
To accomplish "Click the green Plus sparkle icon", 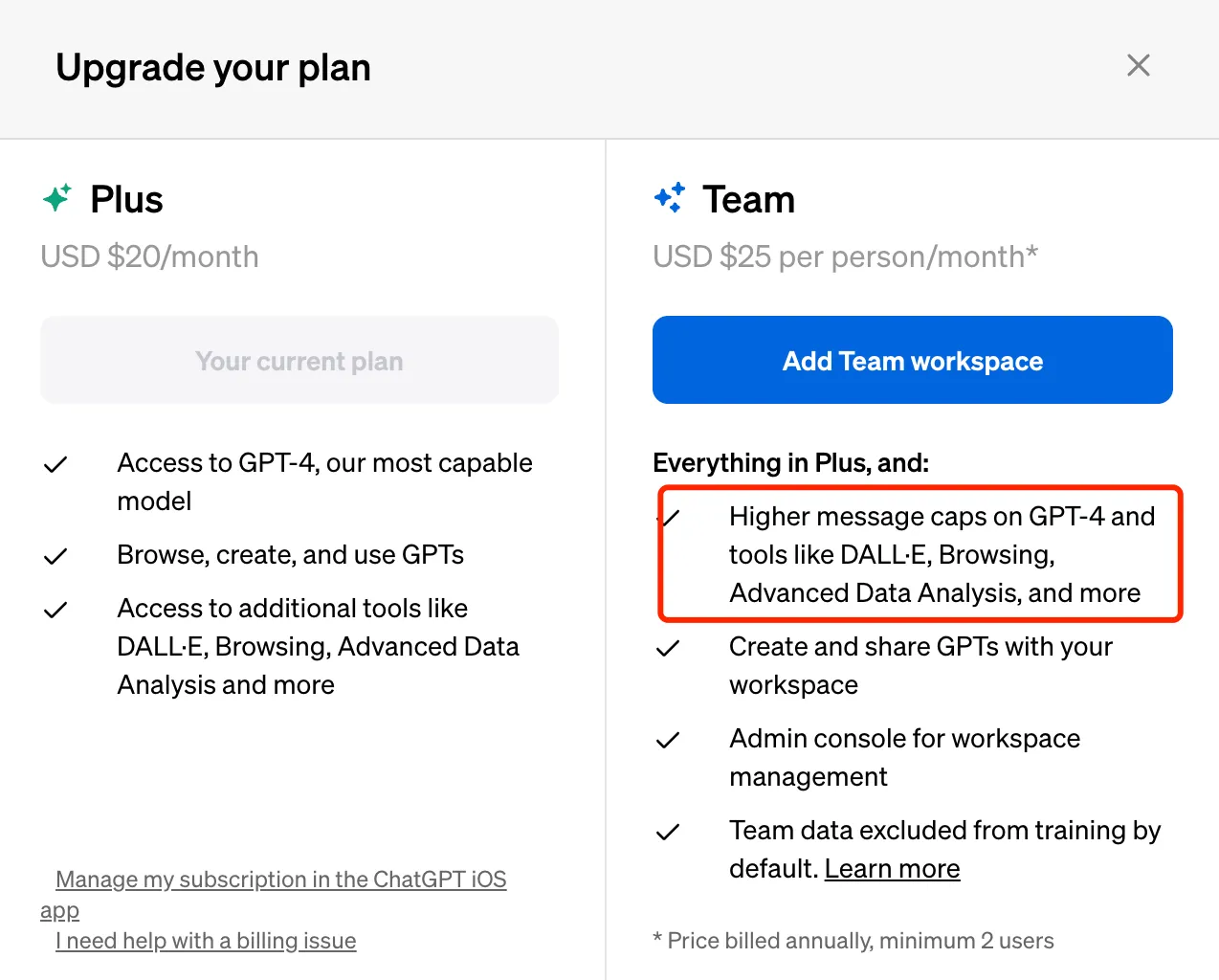I will click(57, 198).
